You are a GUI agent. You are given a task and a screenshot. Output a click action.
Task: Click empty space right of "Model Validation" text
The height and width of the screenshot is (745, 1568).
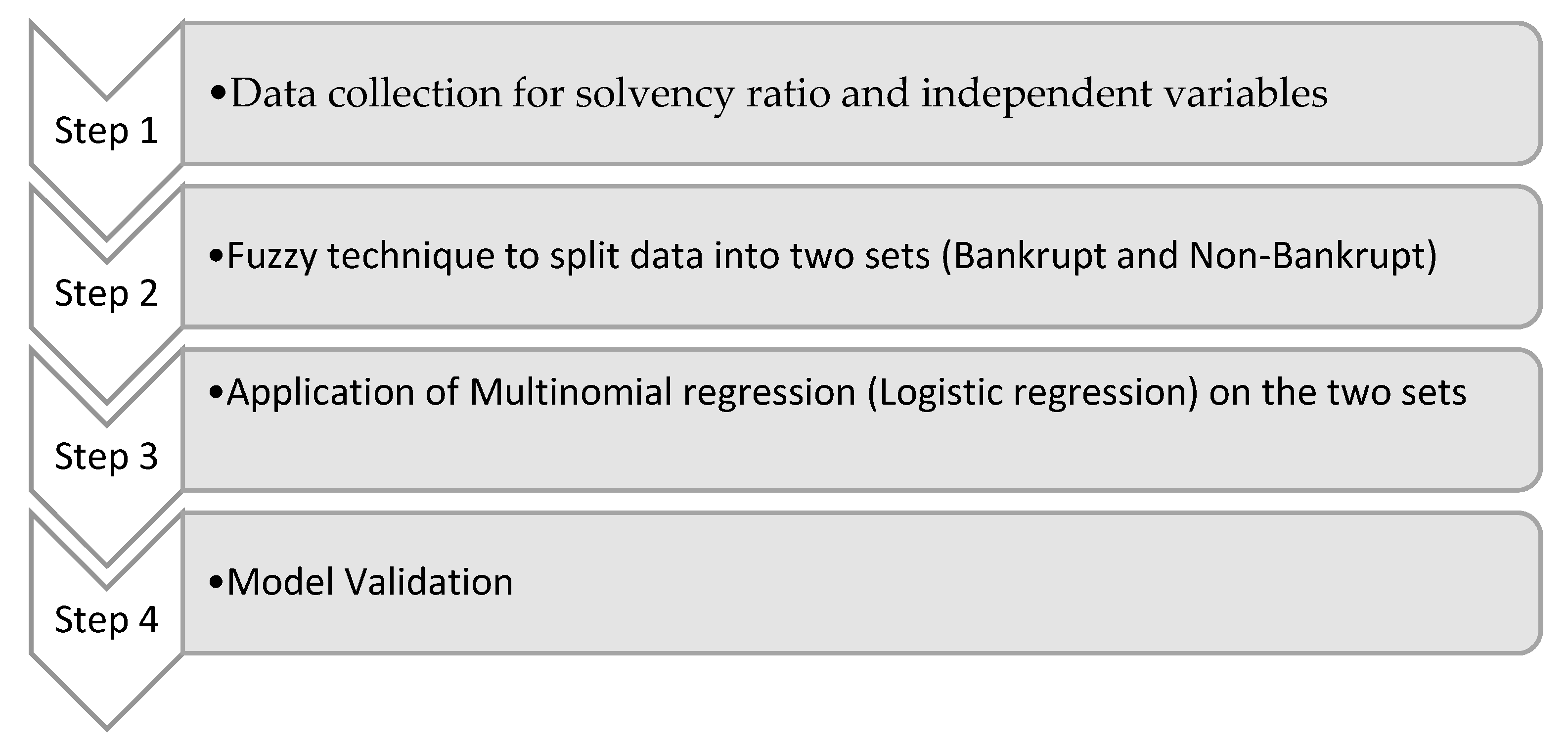974,583
